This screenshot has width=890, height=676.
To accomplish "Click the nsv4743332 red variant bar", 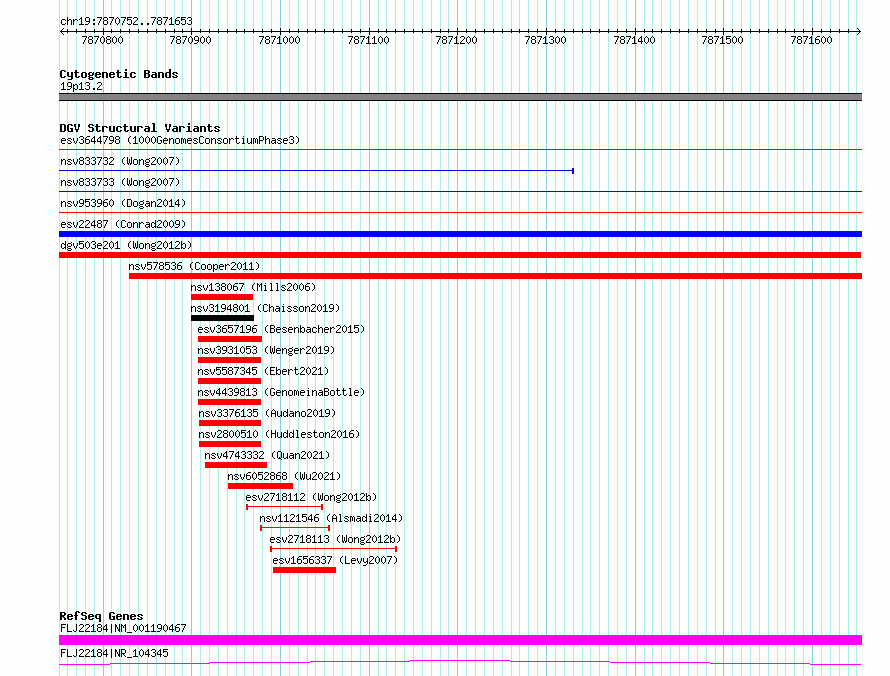I will (x=236, y=465).
